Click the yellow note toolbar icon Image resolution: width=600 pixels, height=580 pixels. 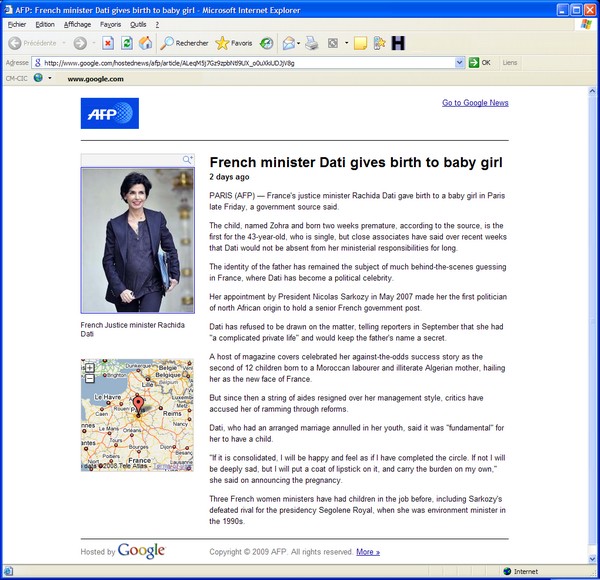coord(360,43)
